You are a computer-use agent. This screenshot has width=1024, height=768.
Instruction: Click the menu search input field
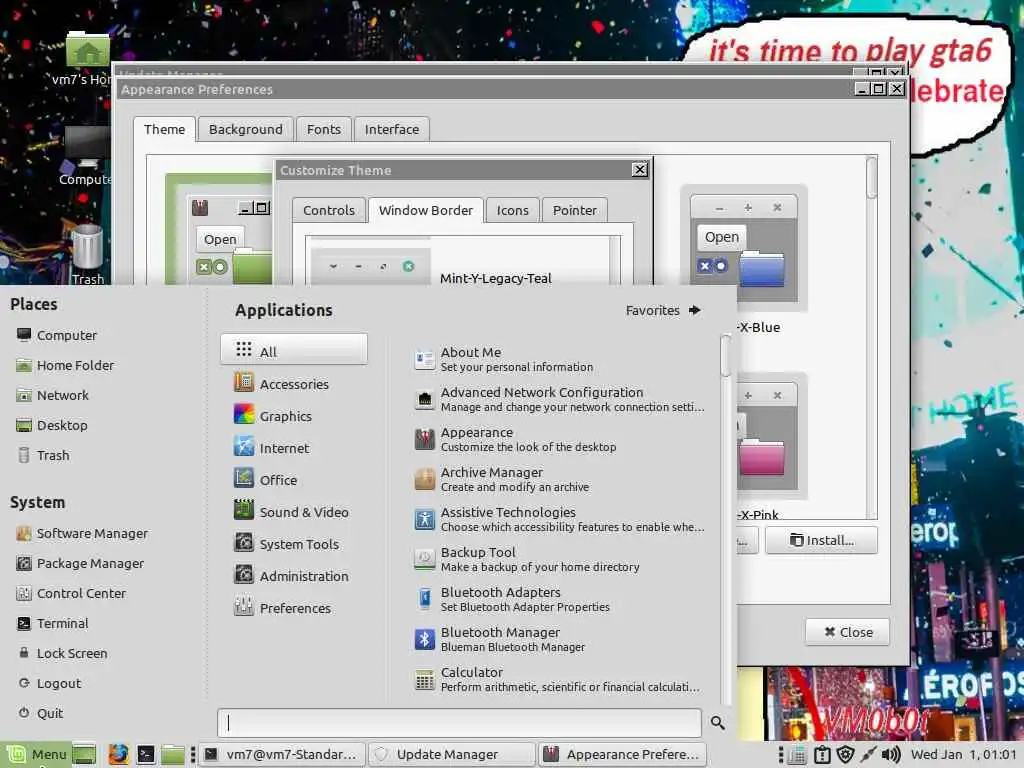coord(459,722)
